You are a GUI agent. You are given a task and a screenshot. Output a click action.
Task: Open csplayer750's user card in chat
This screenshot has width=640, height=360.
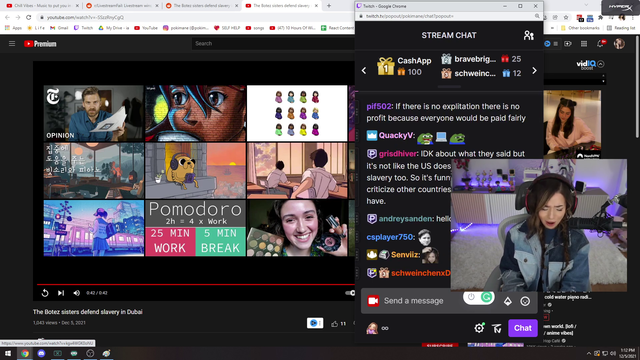tap(389, 237)
